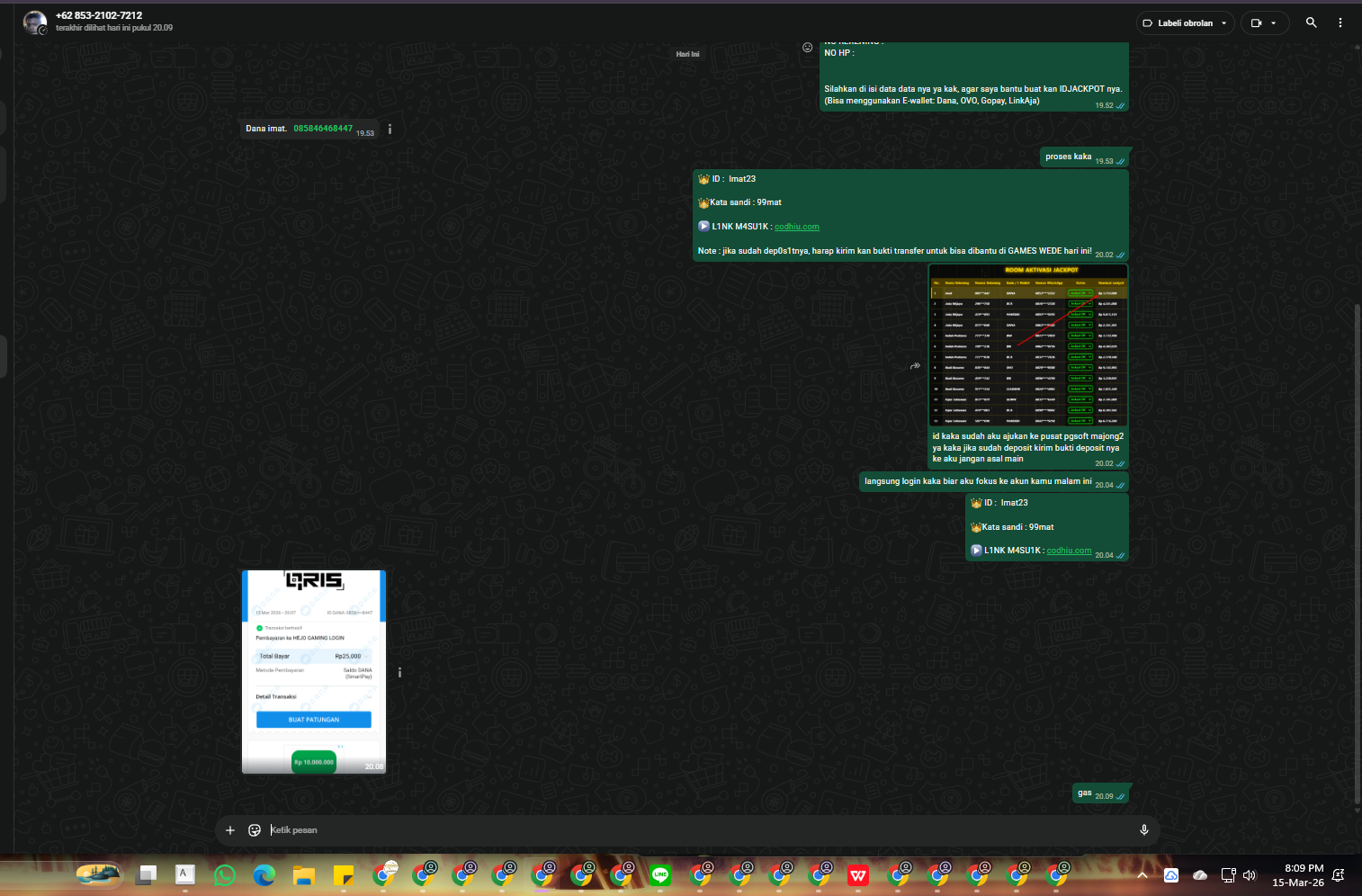Click the 'Hari ini' date chip
Viewport: 1362px width, 896px height.
[x=688, y=54]
